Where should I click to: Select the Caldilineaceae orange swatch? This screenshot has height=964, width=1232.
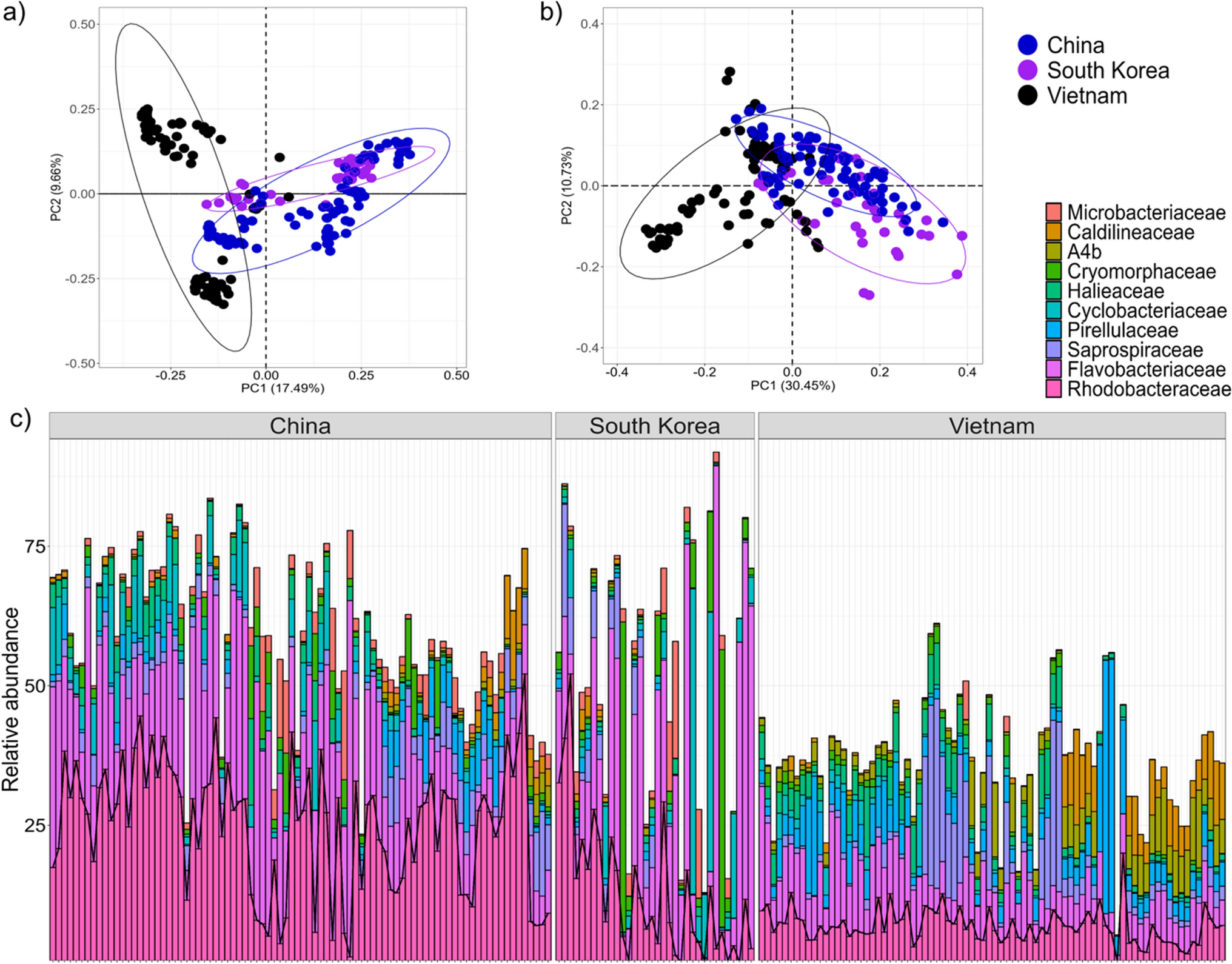pos(1054,232)
